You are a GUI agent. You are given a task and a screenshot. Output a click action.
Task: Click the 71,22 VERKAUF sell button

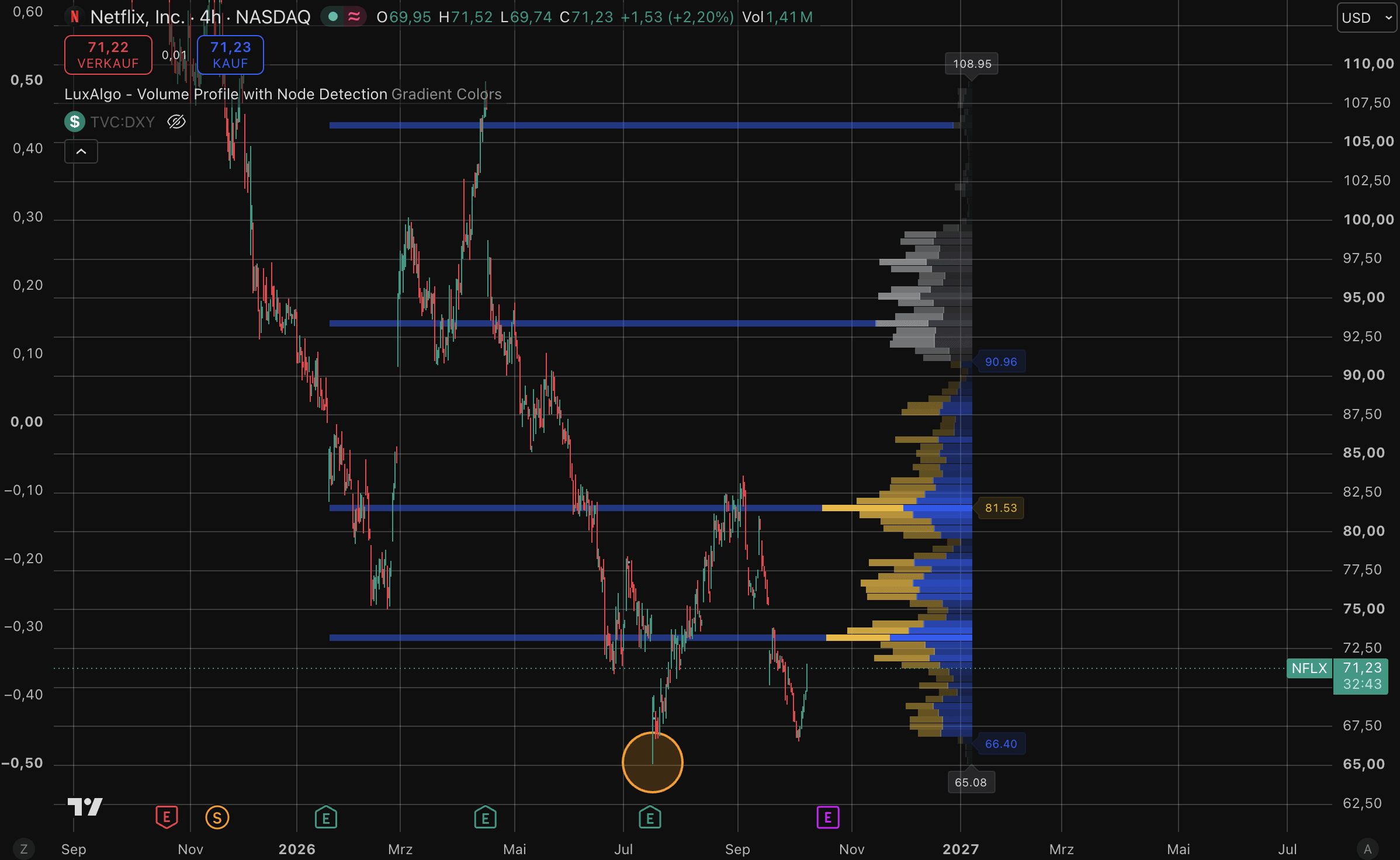pos(108,55)
